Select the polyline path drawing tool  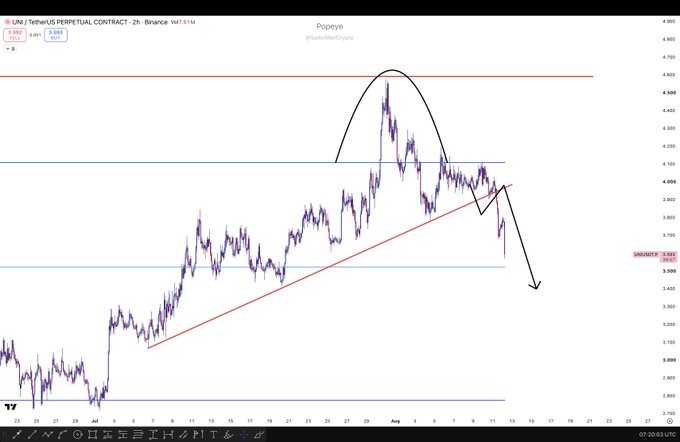47,434
